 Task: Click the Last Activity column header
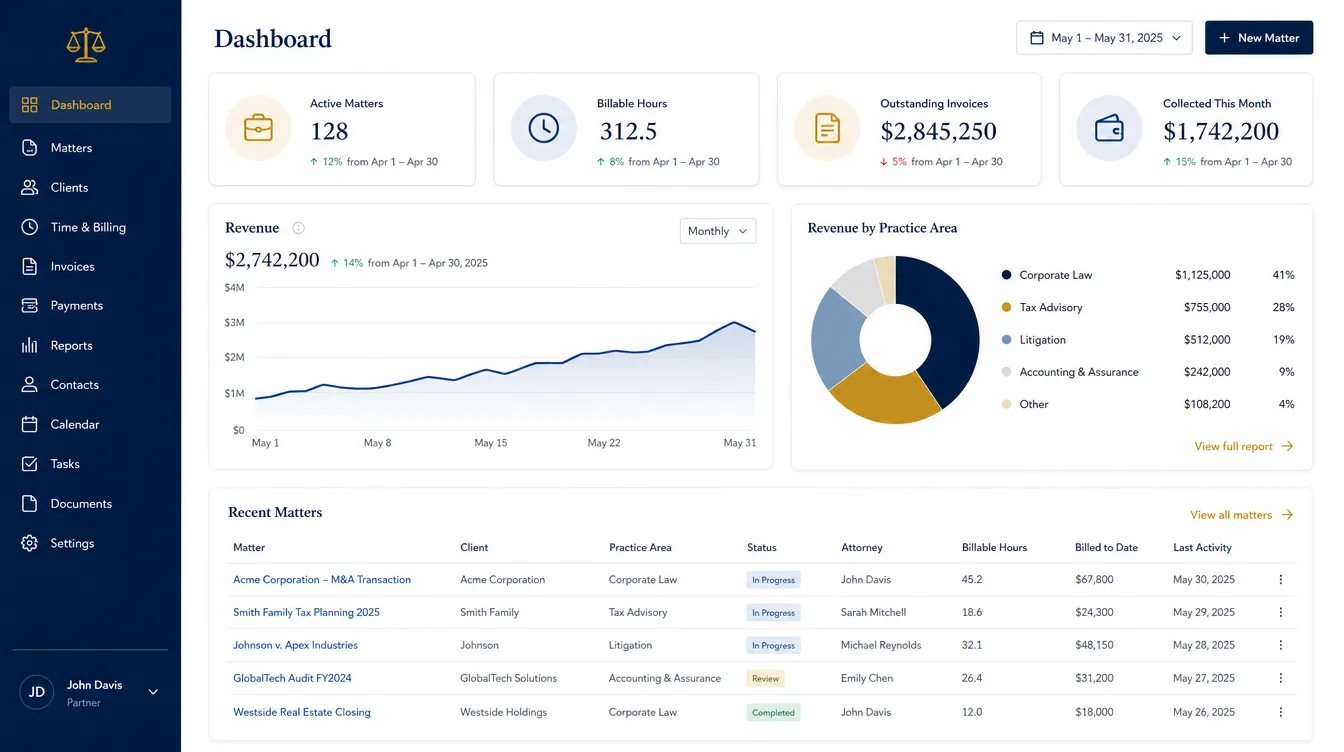coord(1202,548)
